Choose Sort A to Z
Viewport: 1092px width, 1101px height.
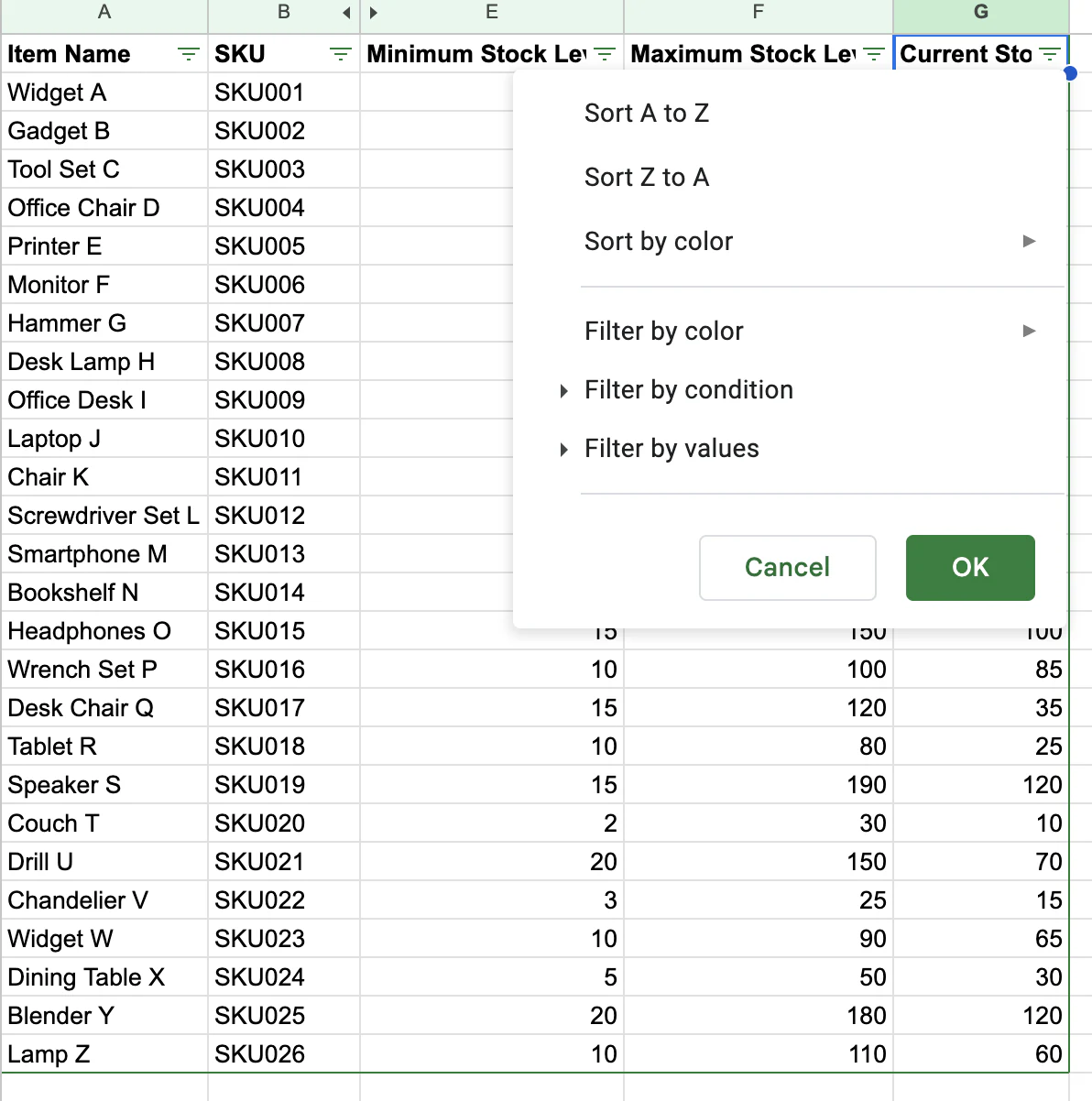[647, 114]
